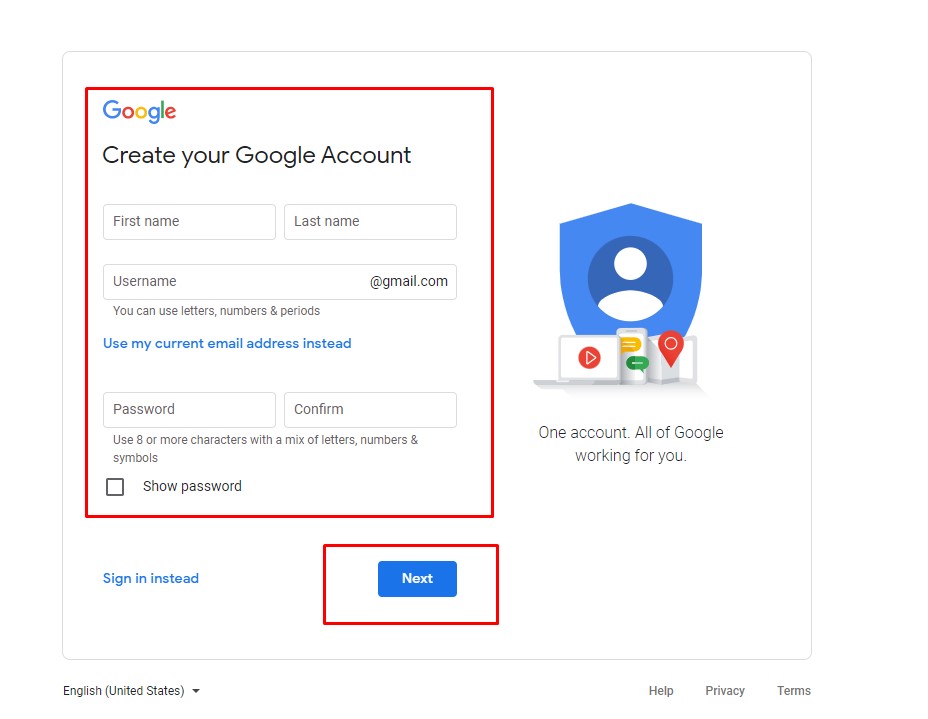Click the Google logo
This screenshot has height=719, width=928.
(x=139, y=111)
